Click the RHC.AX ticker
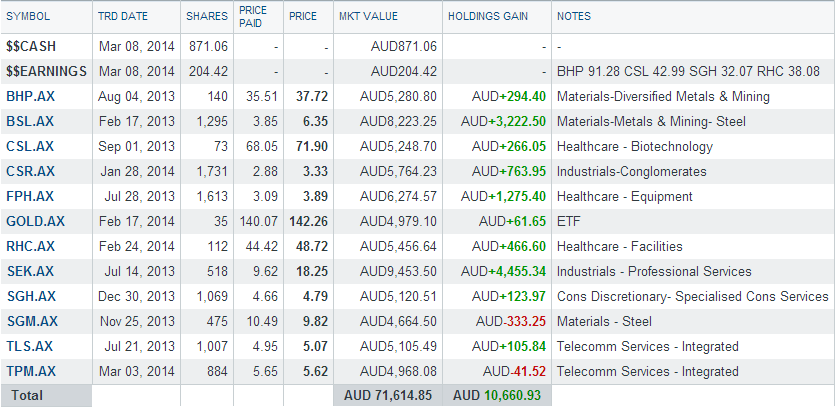835x407 pixels. pyautogui.click(x=31, y=246)
